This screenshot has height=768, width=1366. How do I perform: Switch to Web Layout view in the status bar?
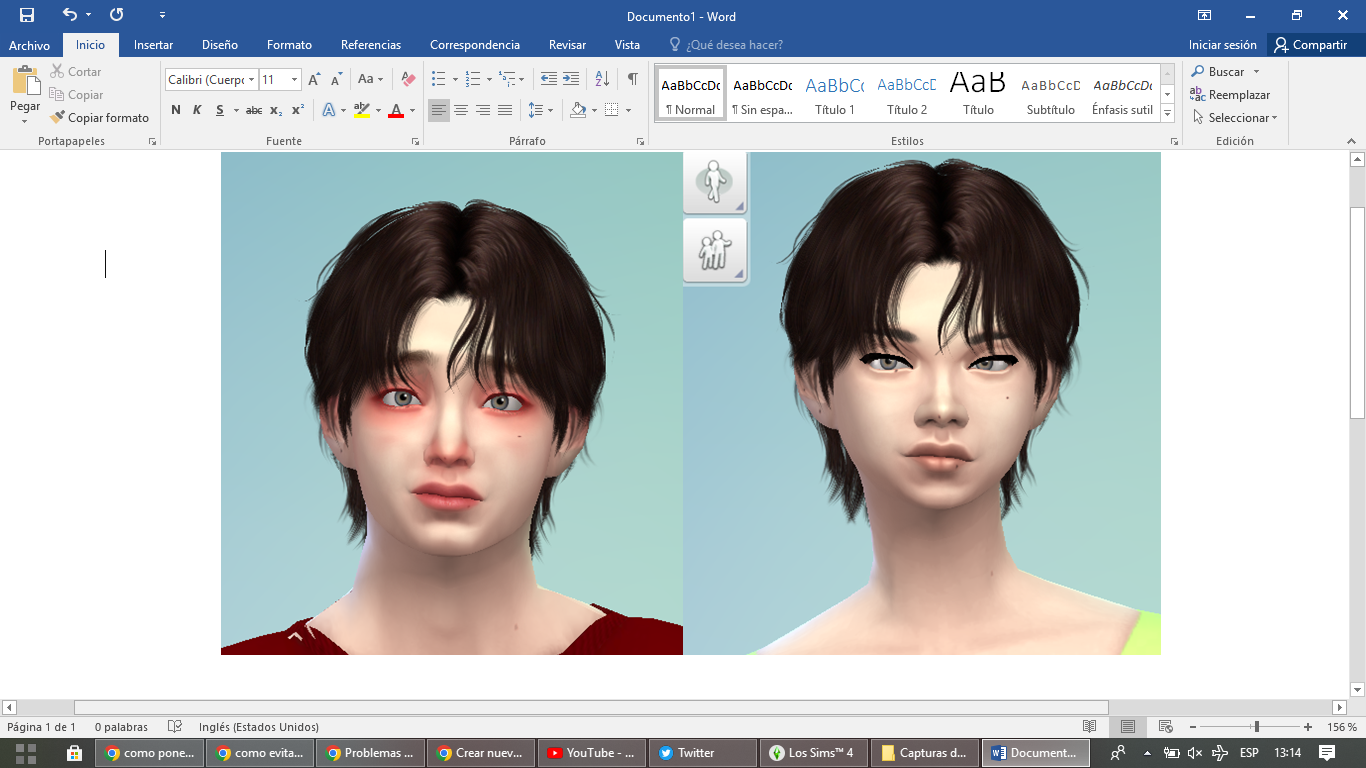coord(1165,727)
